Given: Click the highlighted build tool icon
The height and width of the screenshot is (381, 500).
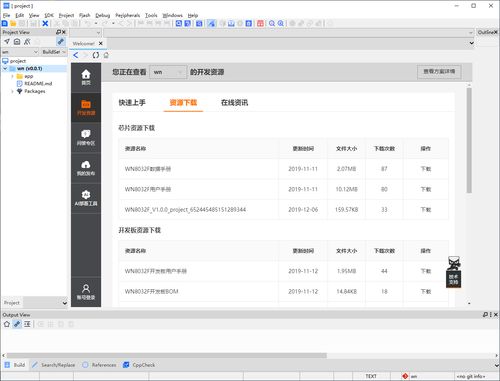Looking at the screenshot, I should coord(211,23).
